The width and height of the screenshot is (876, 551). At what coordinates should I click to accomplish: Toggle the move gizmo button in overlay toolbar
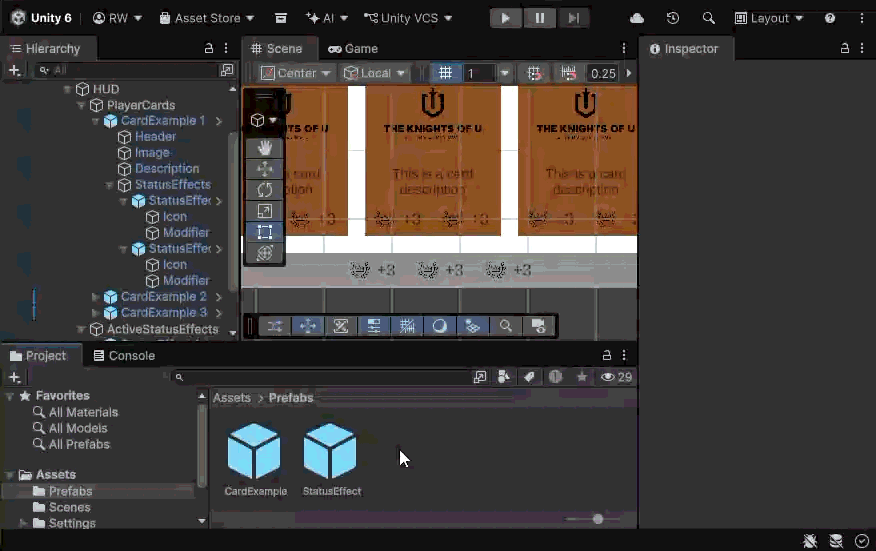(x=307, y=326)
